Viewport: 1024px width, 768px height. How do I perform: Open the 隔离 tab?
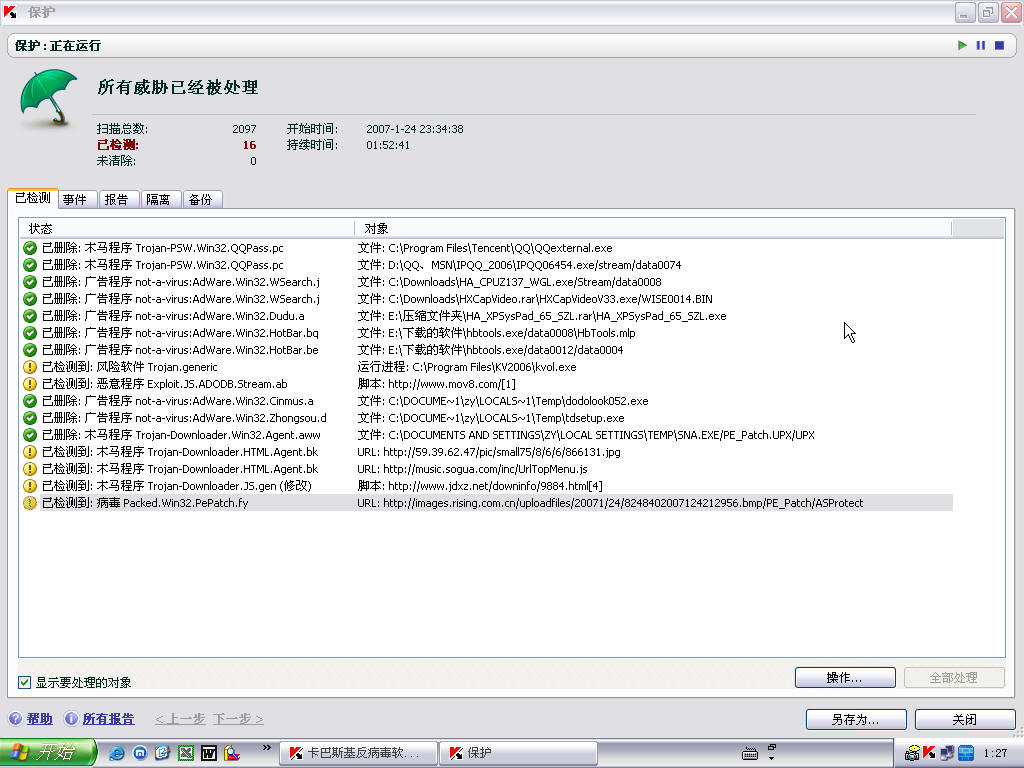pos(159,199)
